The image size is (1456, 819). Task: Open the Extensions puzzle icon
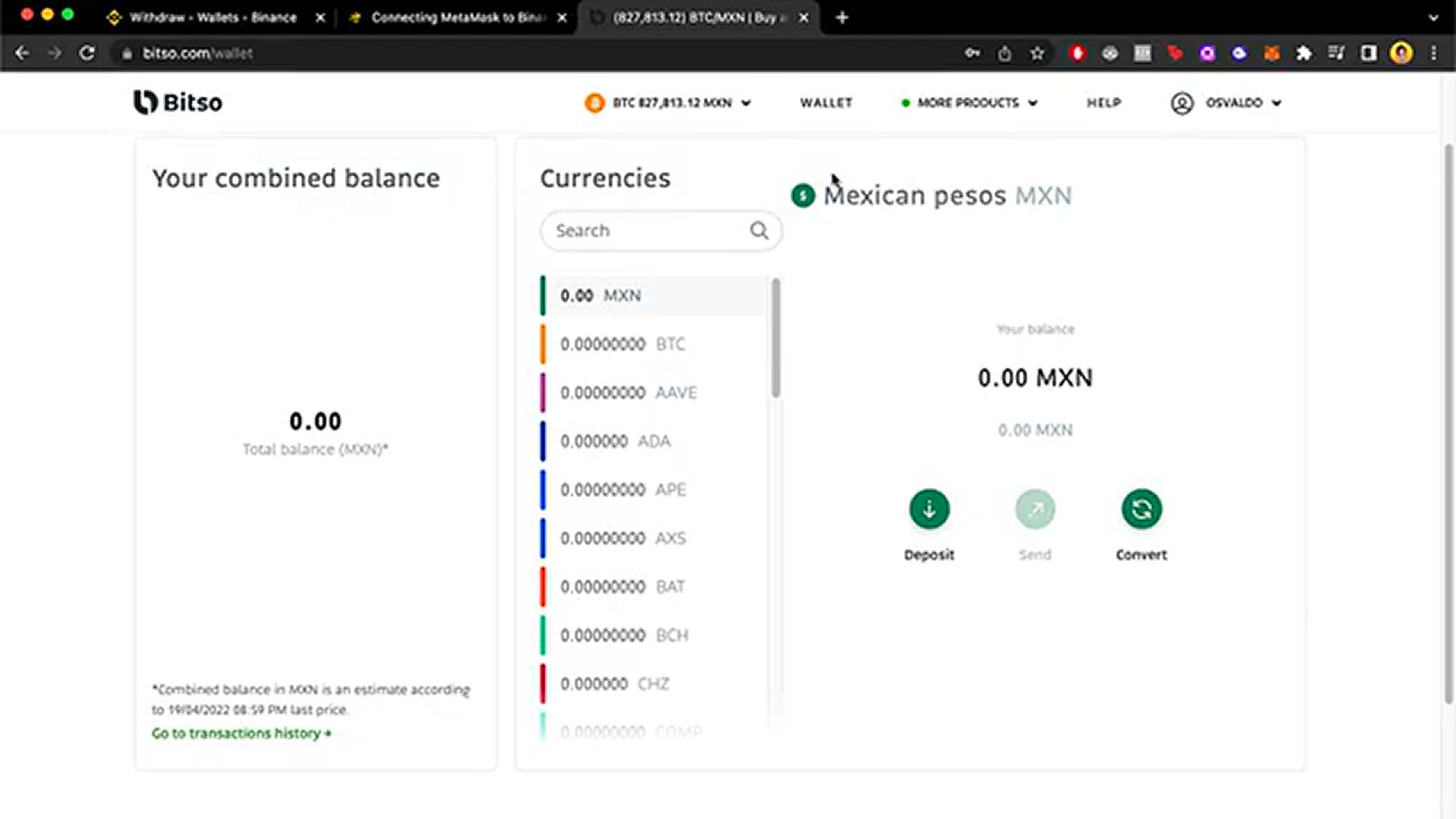pos(1304,53)
